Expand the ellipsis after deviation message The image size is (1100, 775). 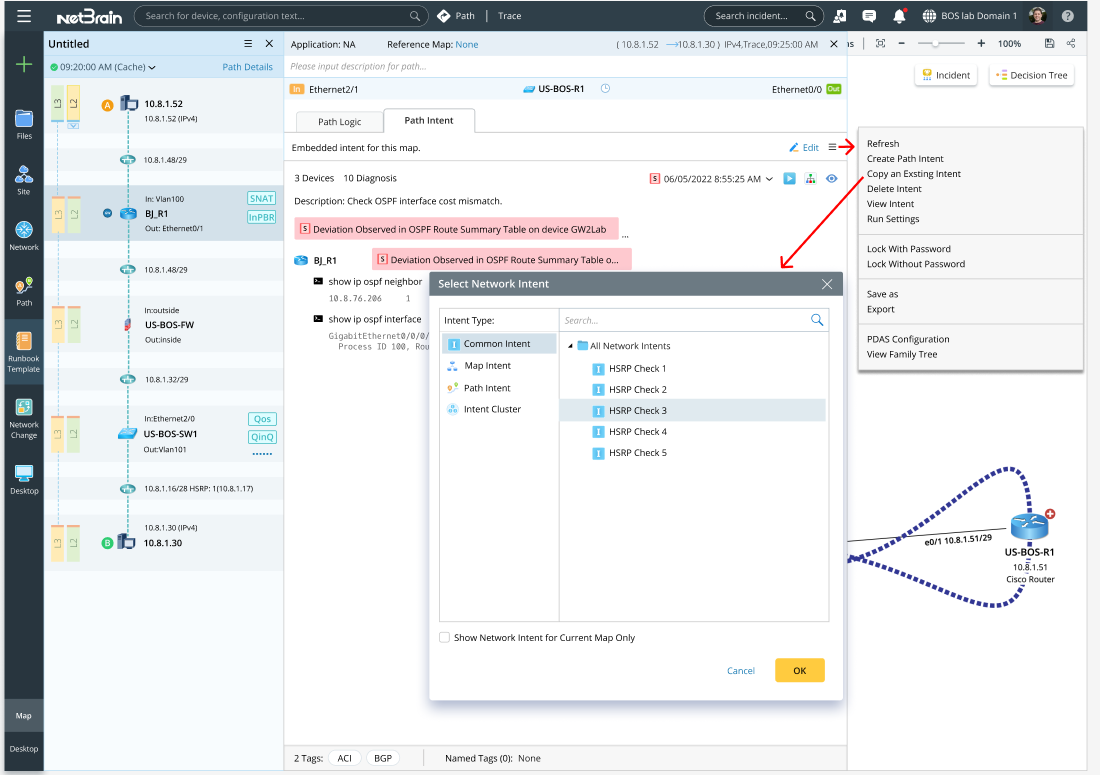(x=625, y=236)
